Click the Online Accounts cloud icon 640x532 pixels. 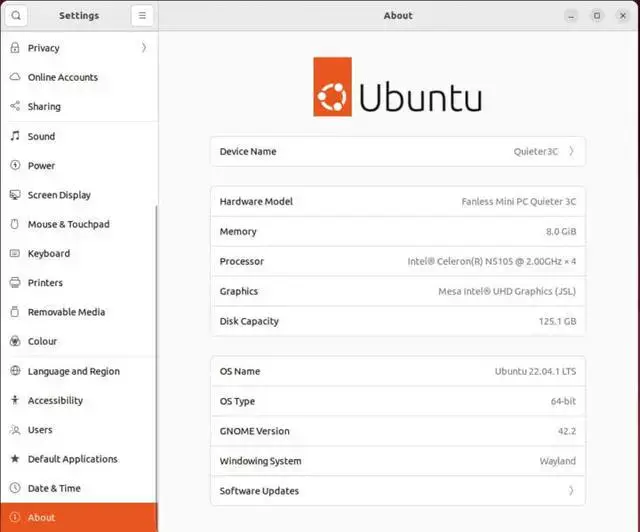[x=15, y=77]
